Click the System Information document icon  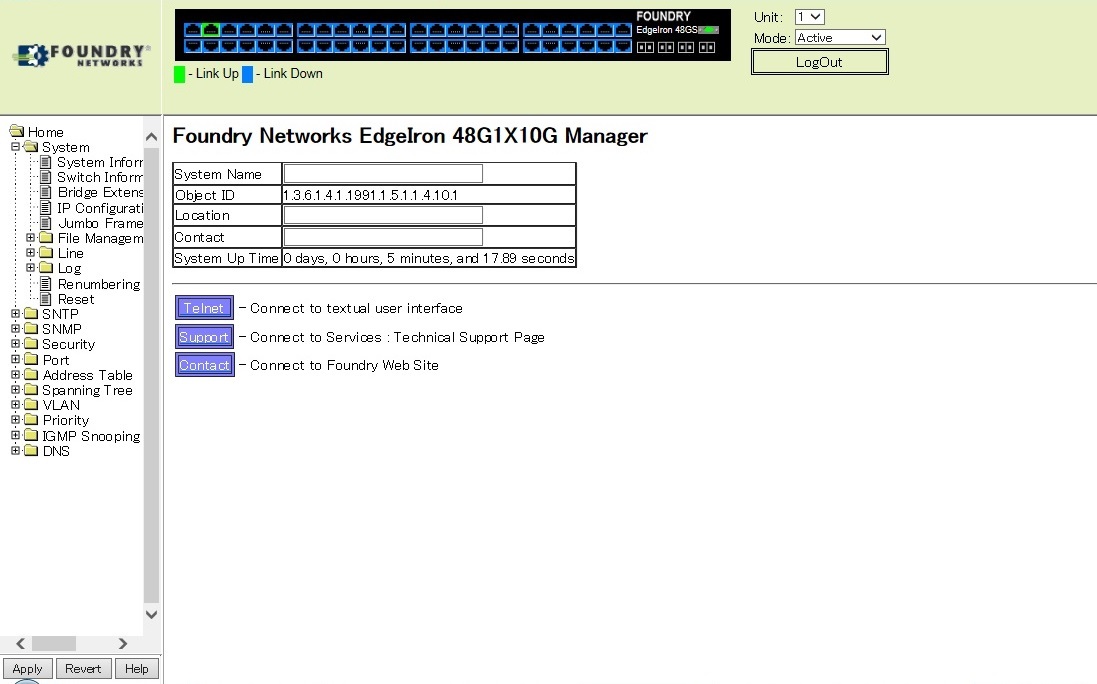point(45,162)
